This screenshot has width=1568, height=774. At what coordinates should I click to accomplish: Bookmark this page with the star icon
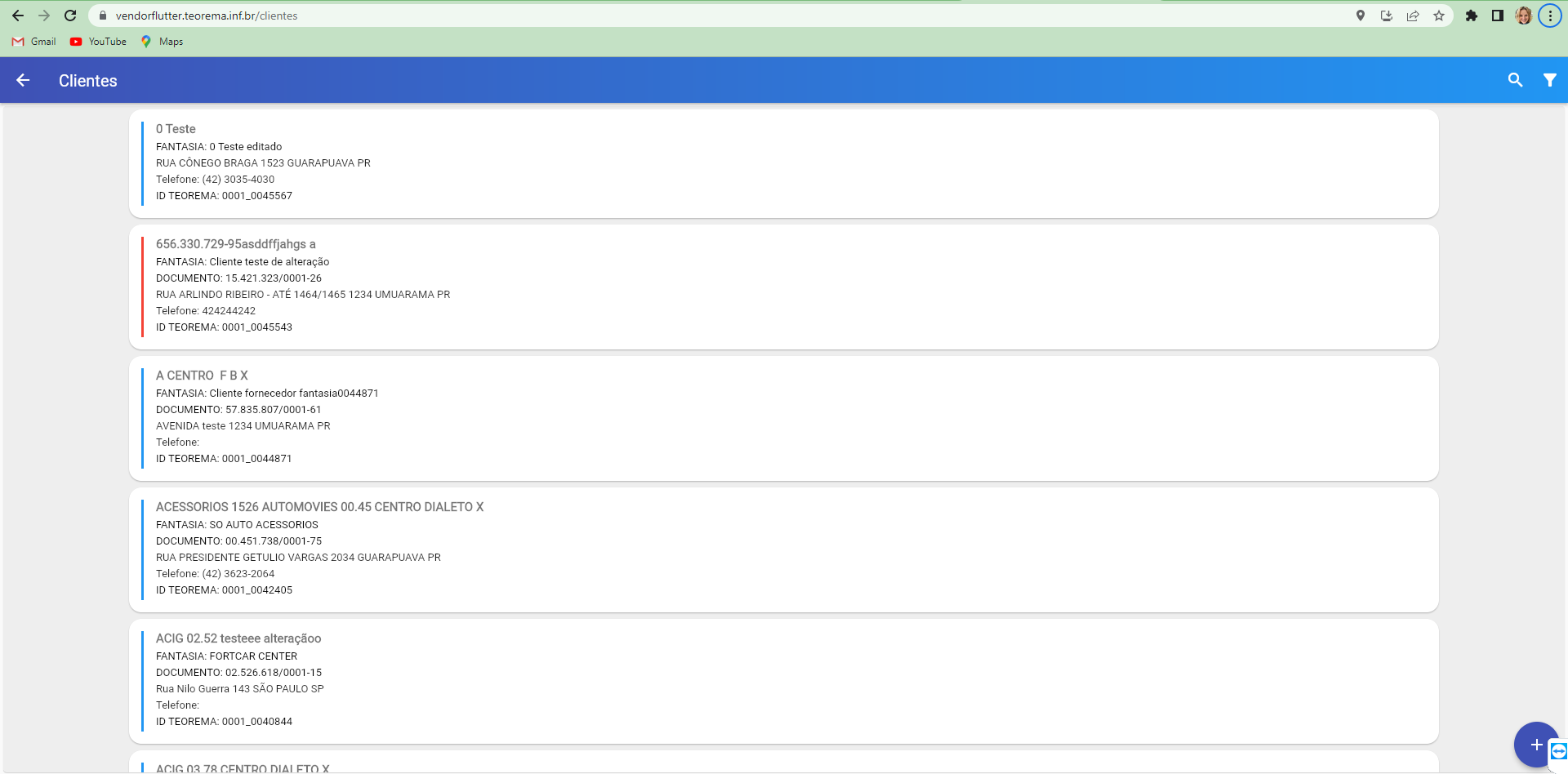pos(1439,16)
